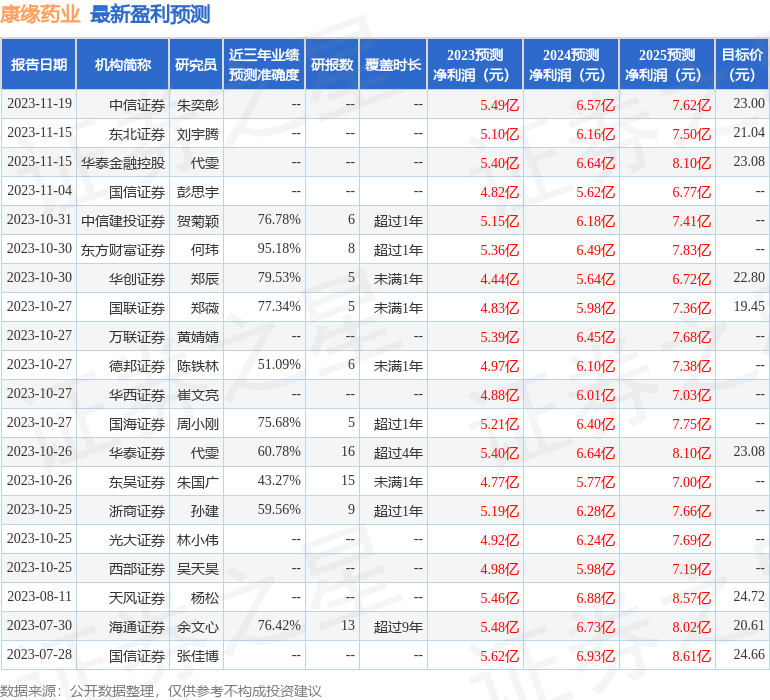The width and height of the screenshot is (770, 700).
Task: Click target price 19.45
Action: pos(749,307)
